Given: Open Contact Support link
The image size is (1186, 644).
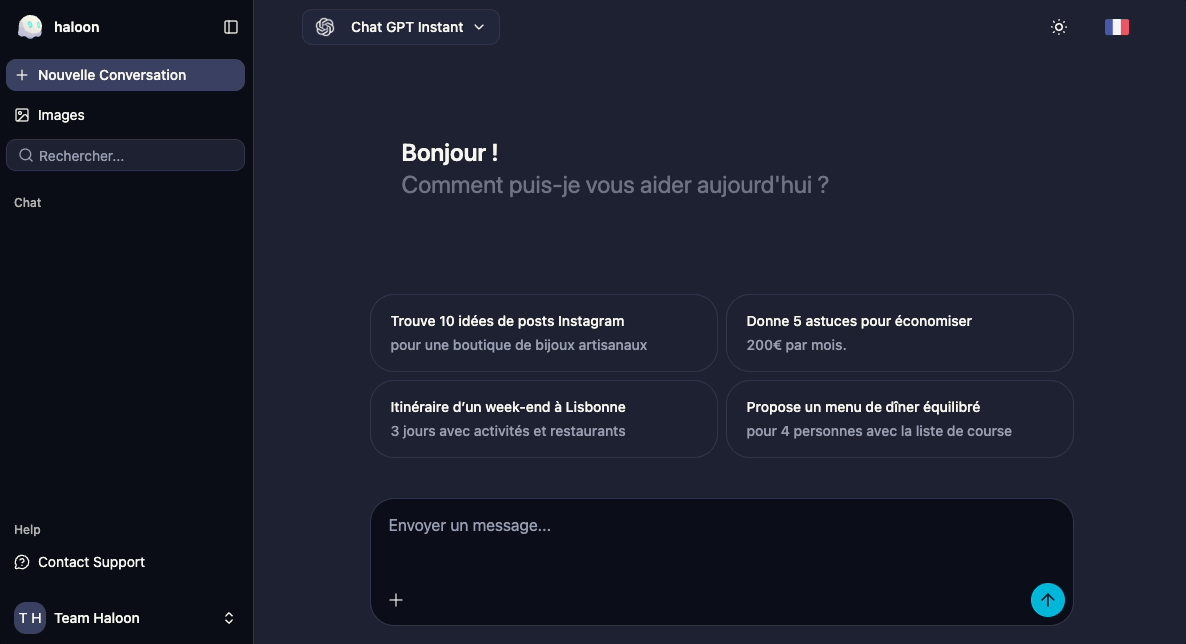Looking at the screenshot, I should [x=91, y=562].
